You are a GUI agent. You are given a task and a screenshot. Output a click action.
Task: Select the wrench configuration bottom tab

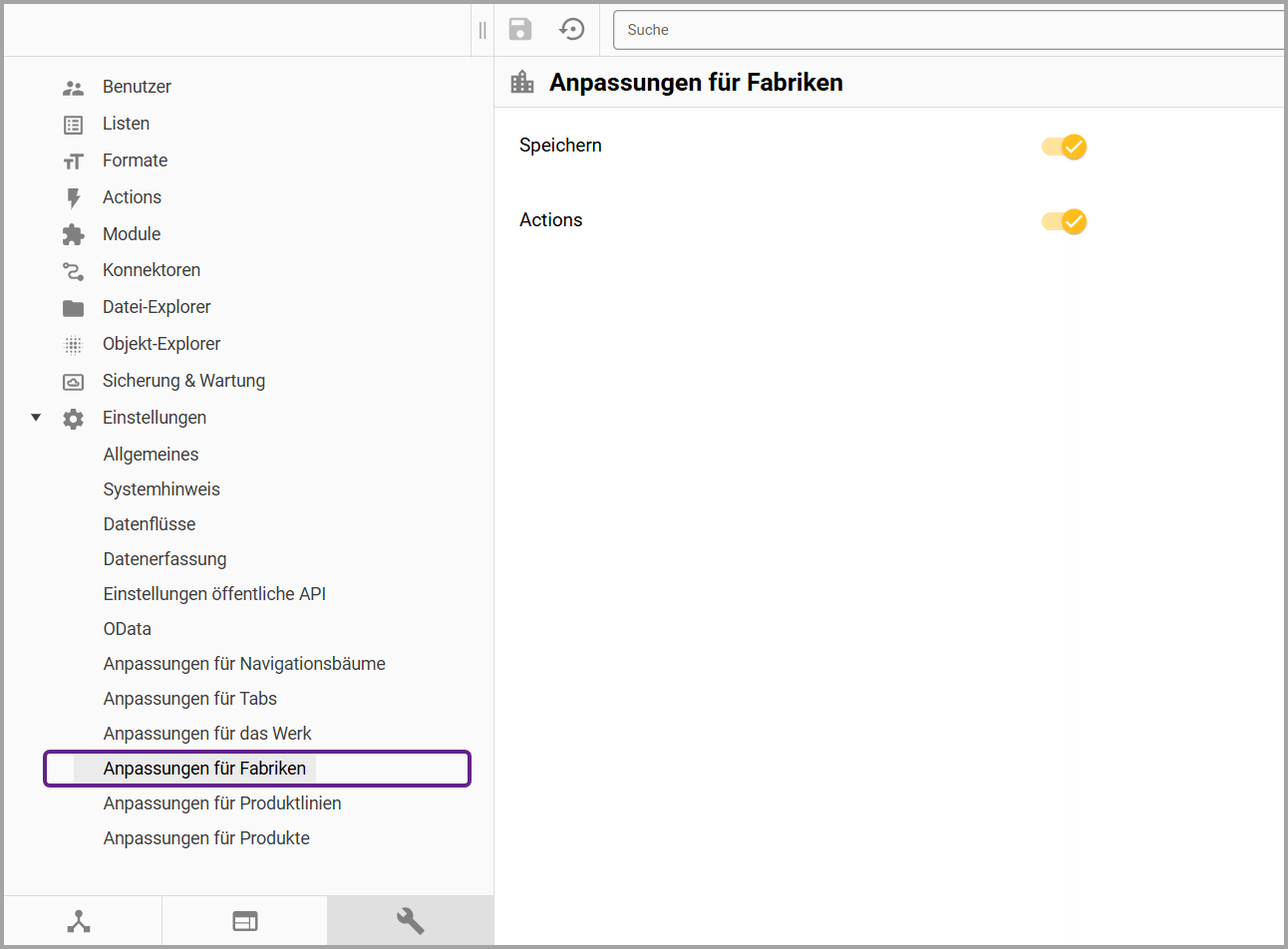point(410,921)
